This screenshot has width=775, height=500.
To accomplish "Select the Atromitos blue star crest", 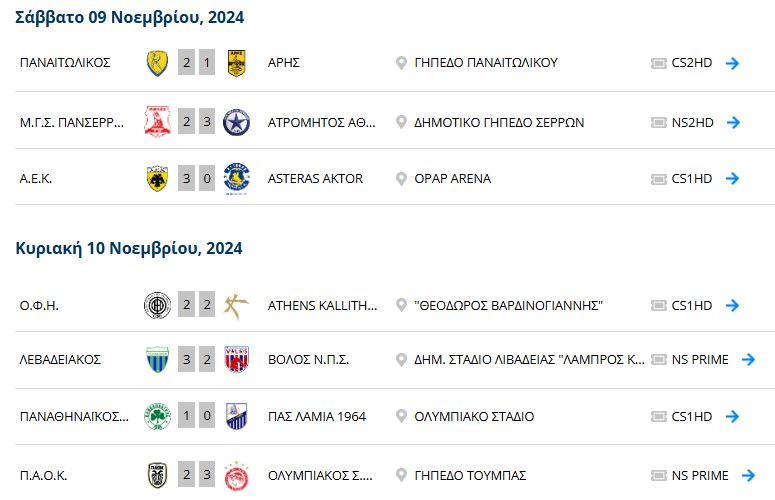I will coord(236,122).
